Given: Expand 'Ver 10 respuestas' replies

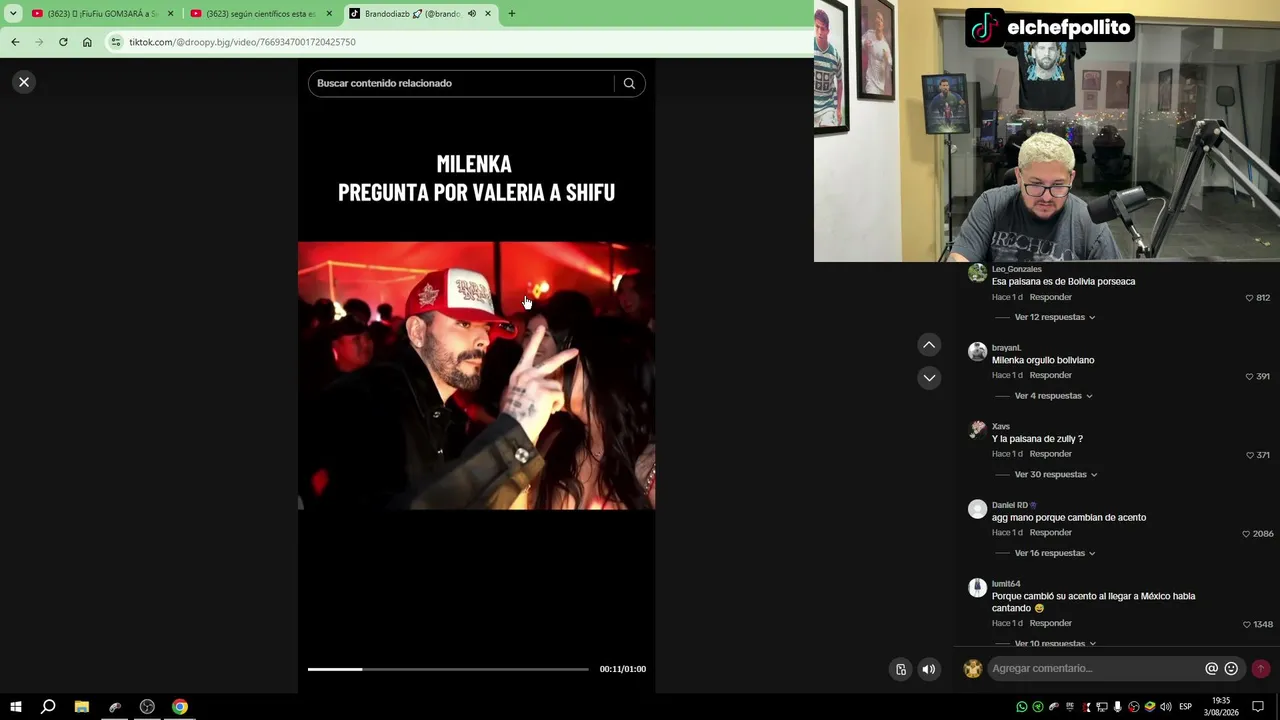Looking at the screenshot, I should (1055, 643).
